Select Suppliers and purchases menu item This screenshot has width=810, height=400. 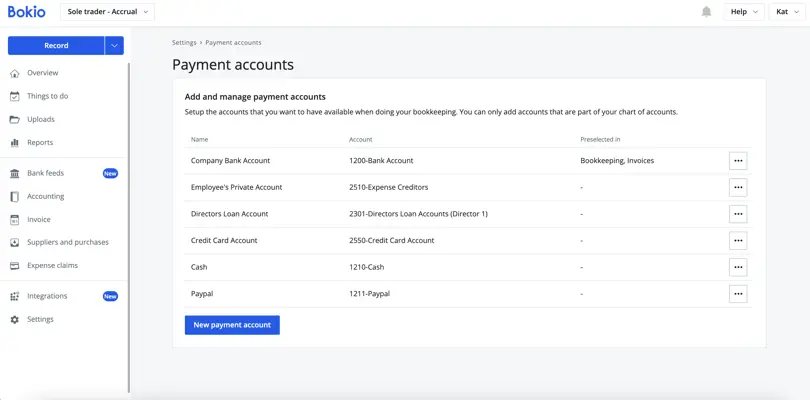[68, 242]
